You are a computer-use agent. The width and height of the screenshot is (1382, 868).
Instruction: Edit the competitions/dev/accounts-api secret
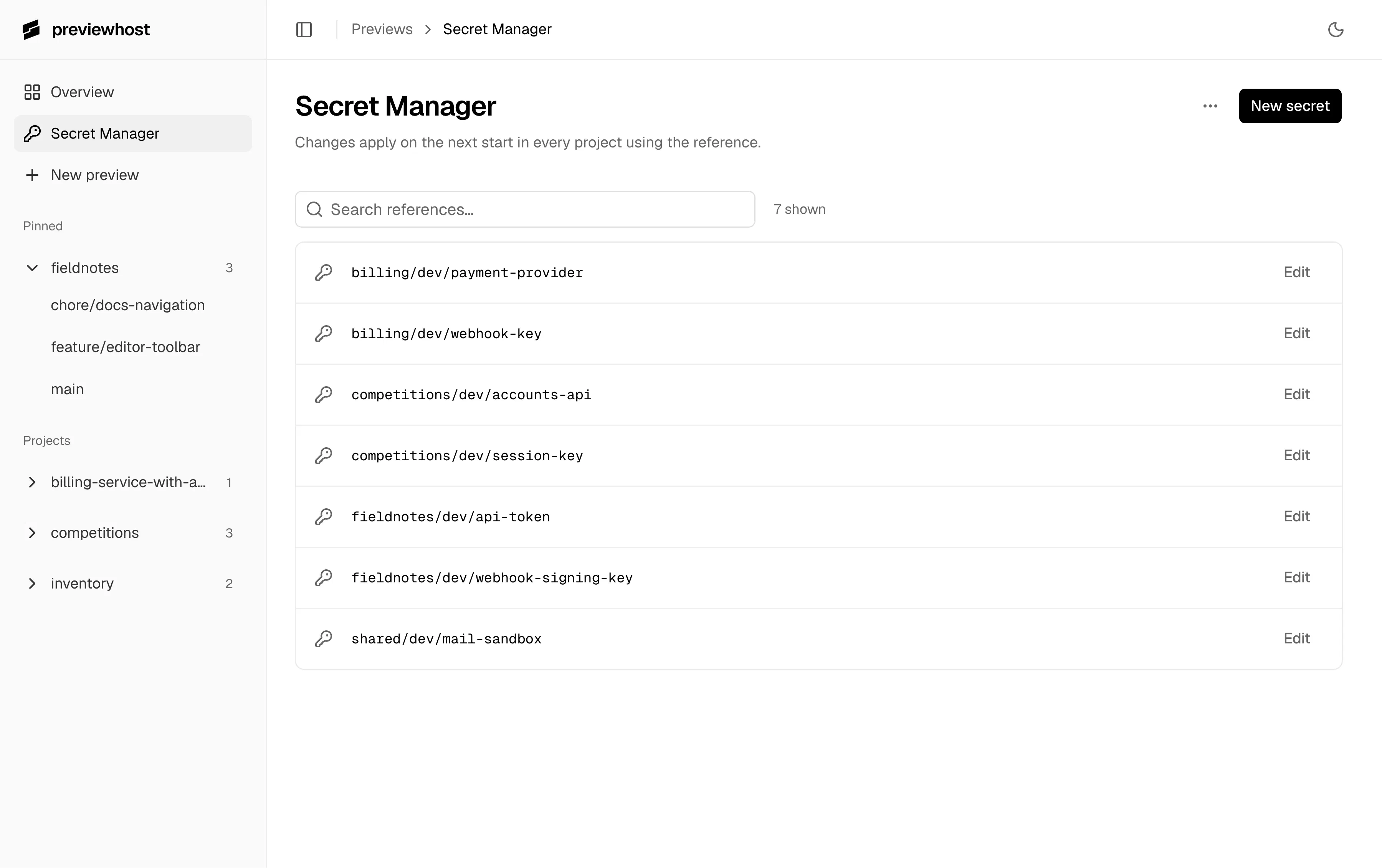[x=1296, y=394]
